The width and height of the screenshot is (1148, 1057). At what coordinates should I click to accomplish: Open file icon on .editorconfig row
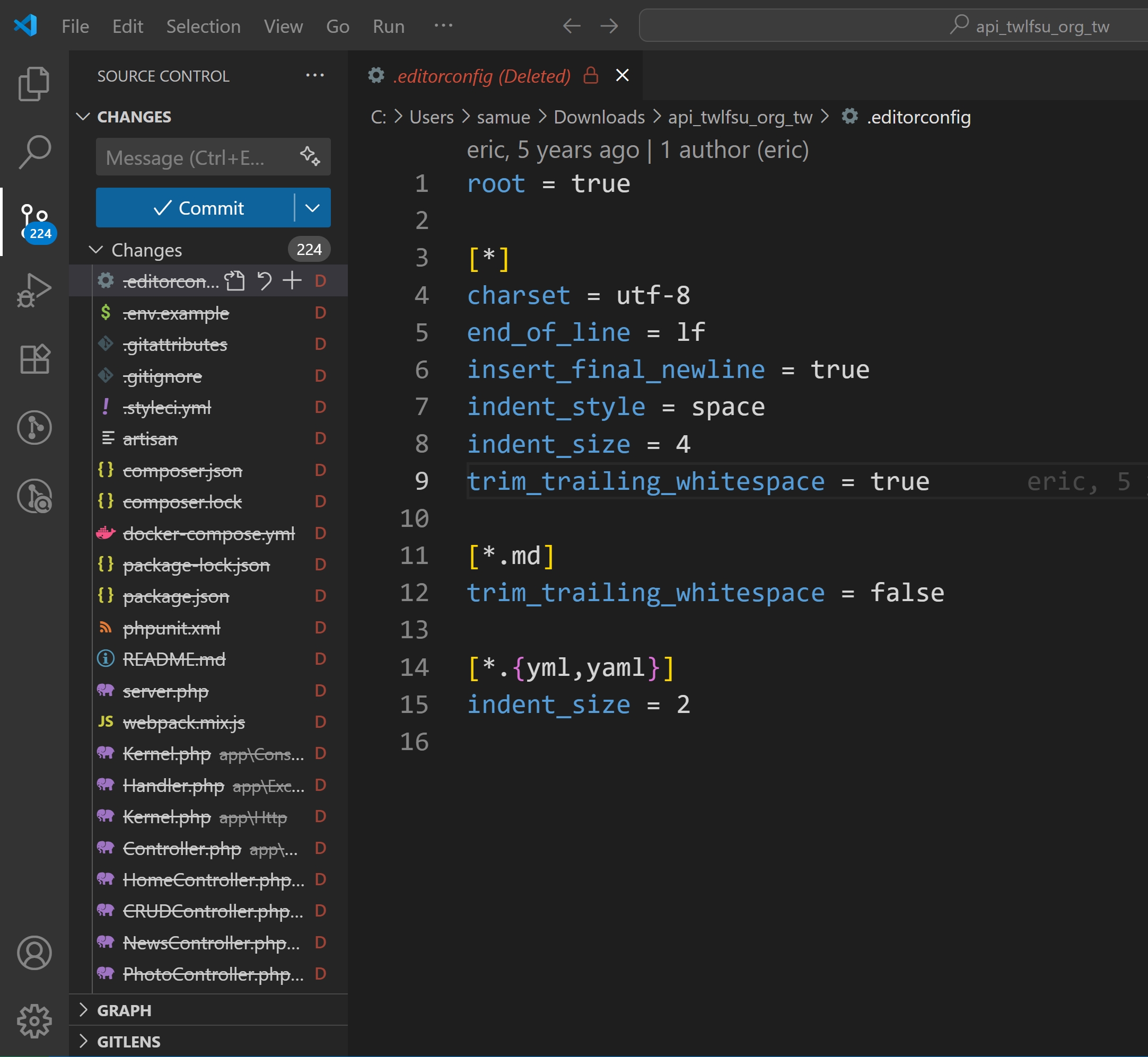coord(234,281)
